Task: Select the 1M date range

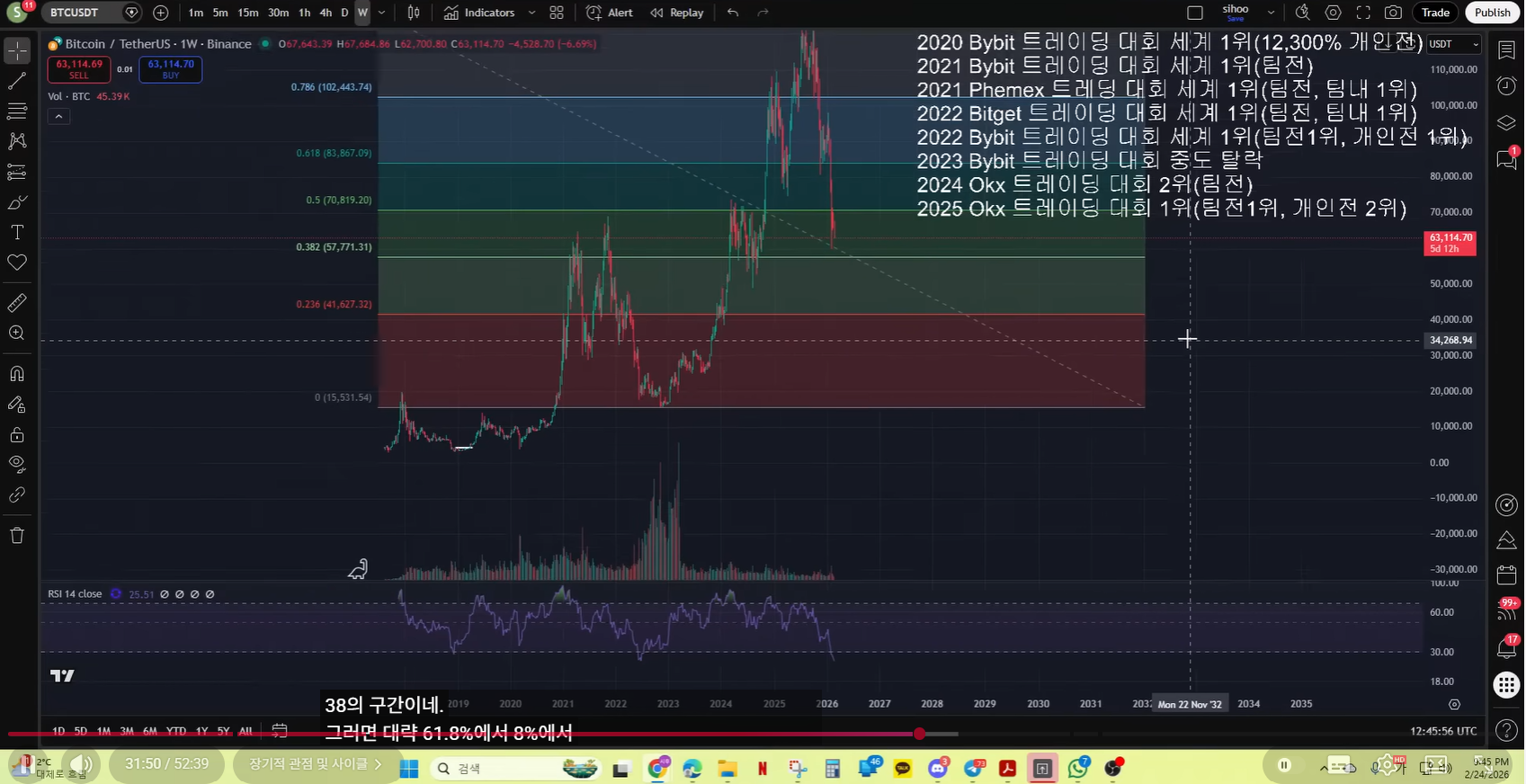Action: (104, 731)
